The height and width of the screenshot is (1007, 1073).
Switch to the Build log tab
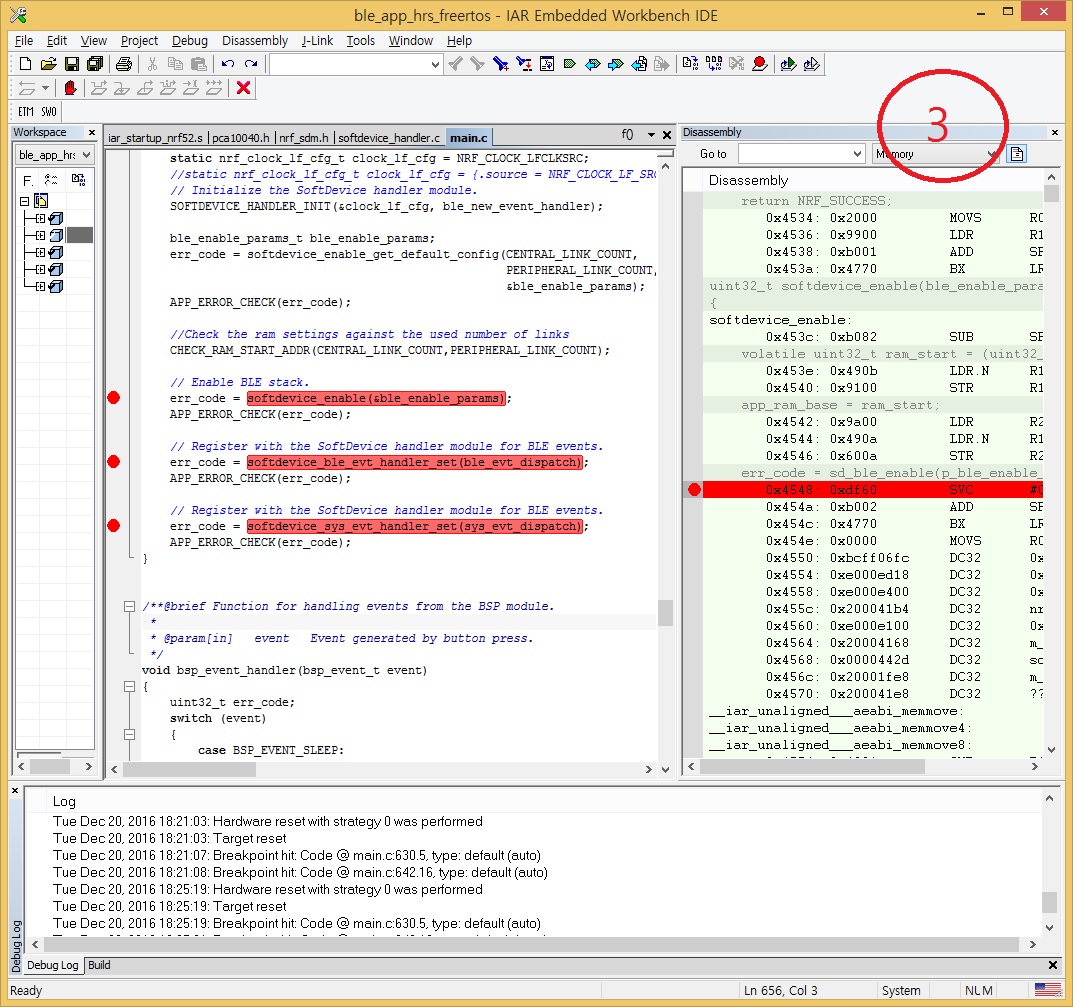point(99,965)
